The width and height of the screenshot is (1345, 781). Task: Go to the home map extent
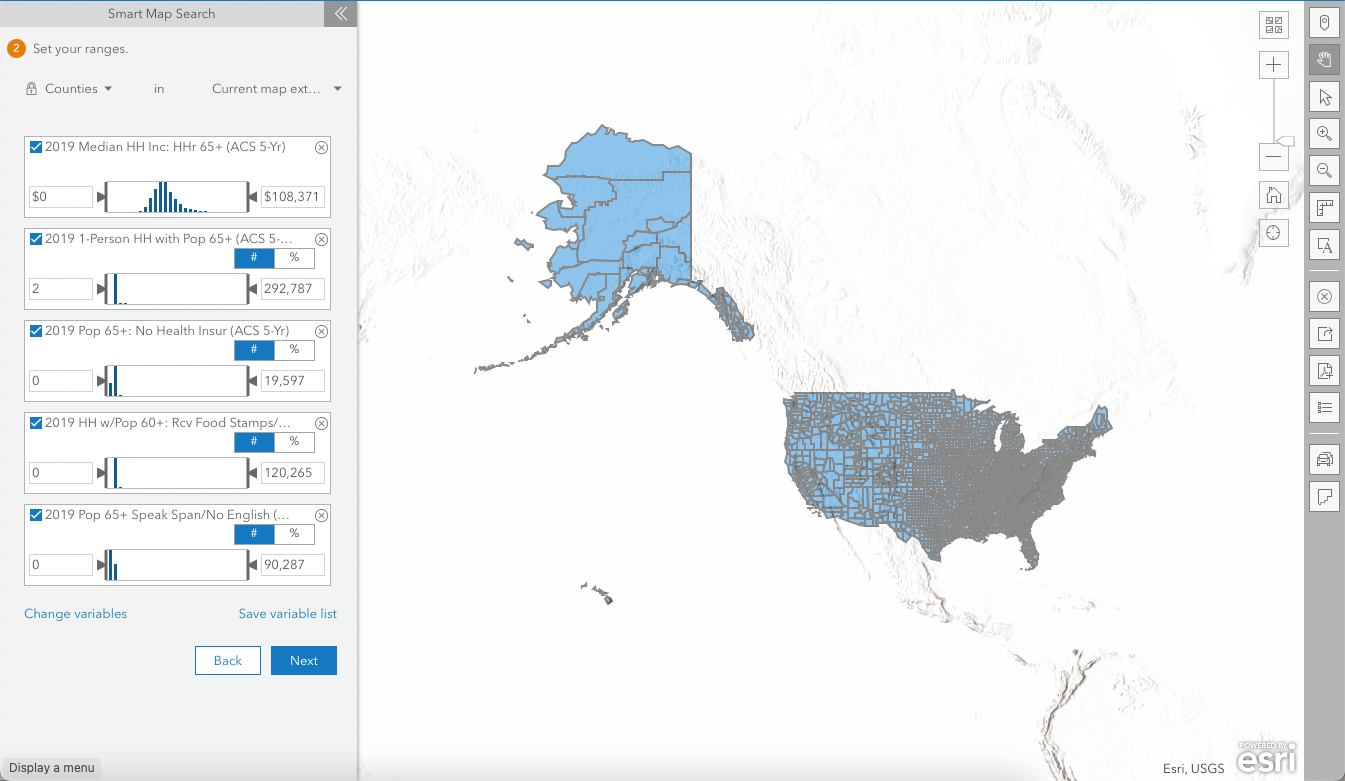click(x=1273, y=195)
